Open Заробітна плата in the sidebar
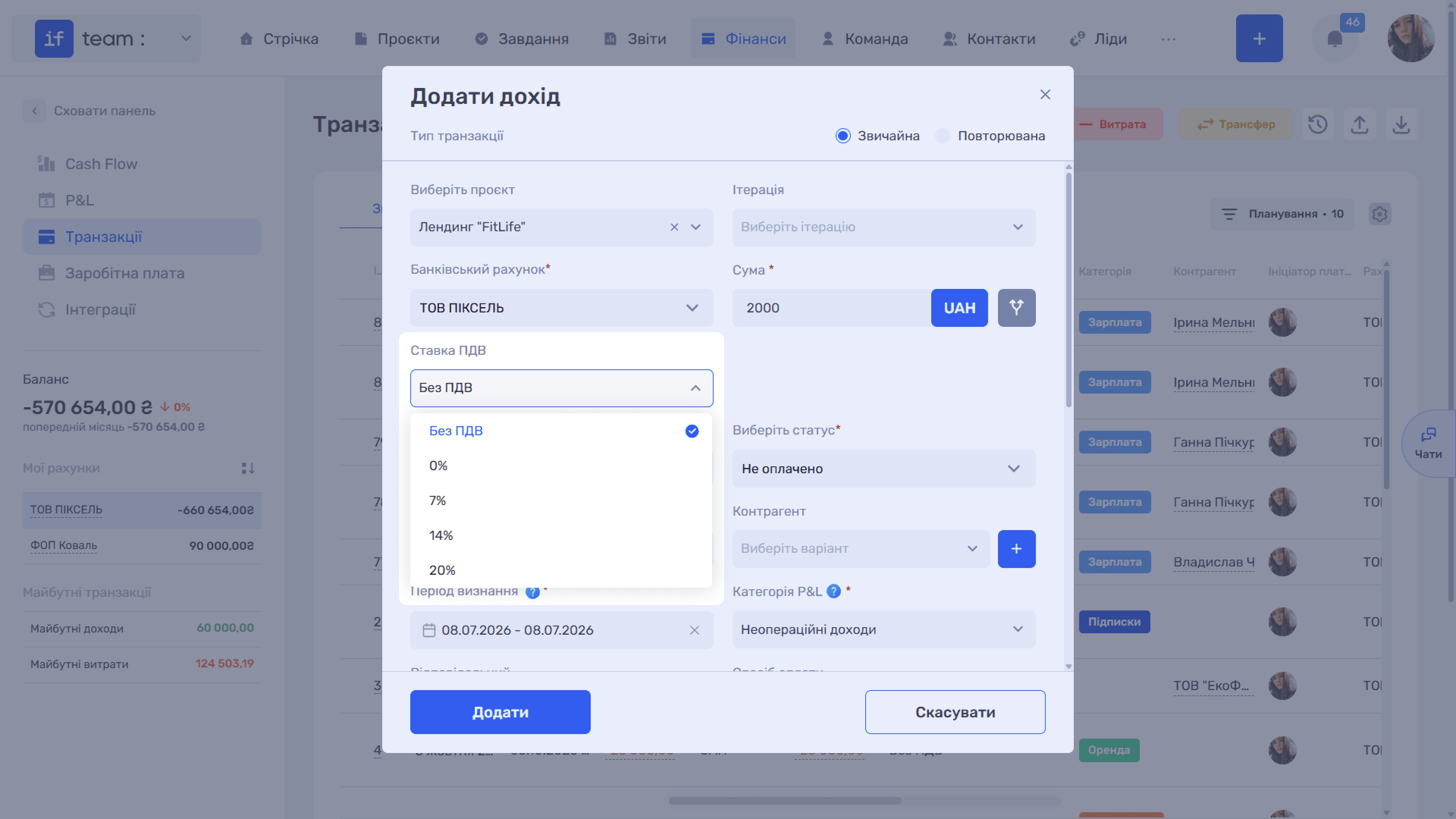The width and height of the screenshot is (1456, 819). click(142, 273)
